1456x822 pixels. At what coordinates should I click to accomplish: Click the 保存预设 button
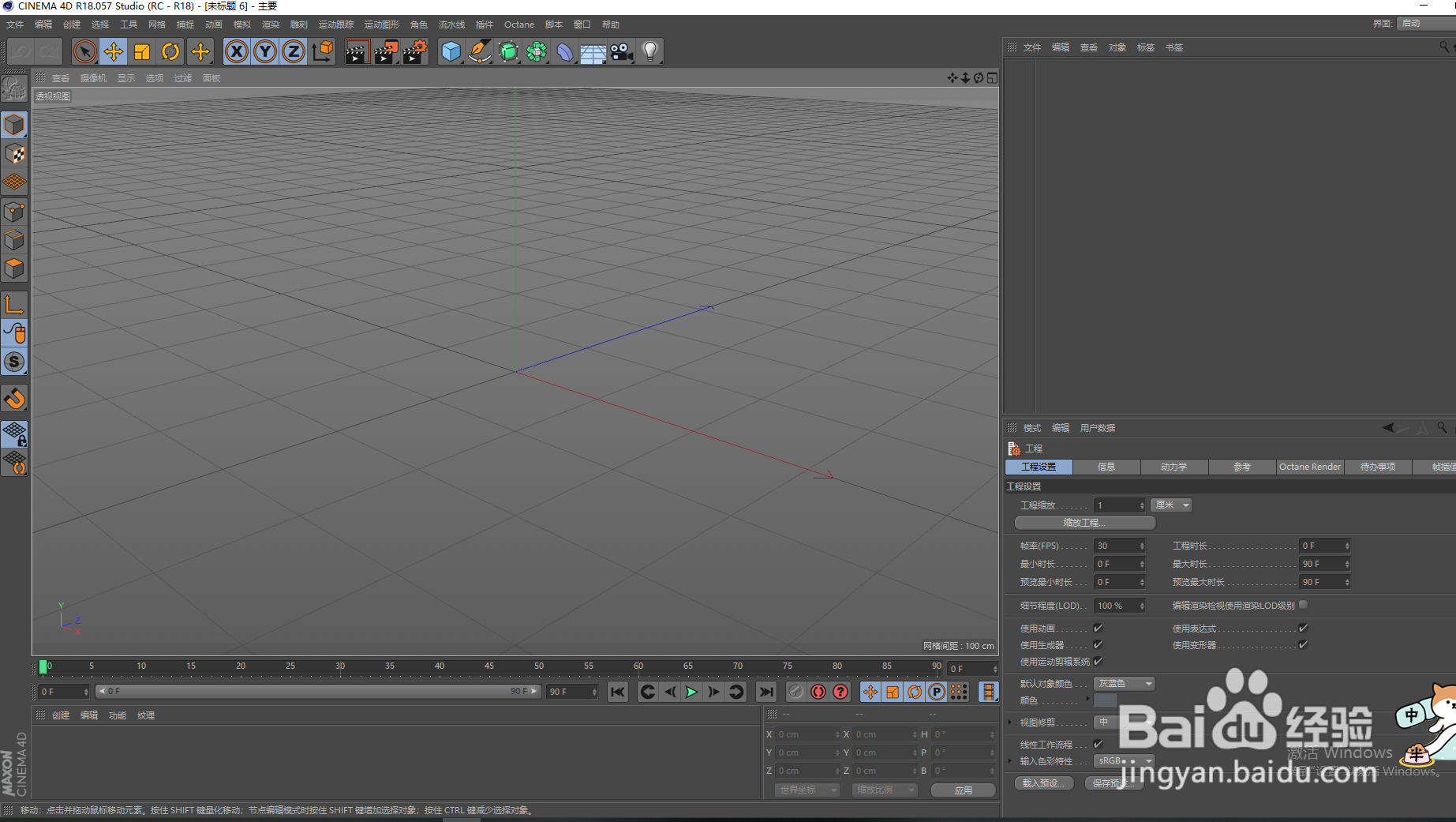[x=1114, y=783]
